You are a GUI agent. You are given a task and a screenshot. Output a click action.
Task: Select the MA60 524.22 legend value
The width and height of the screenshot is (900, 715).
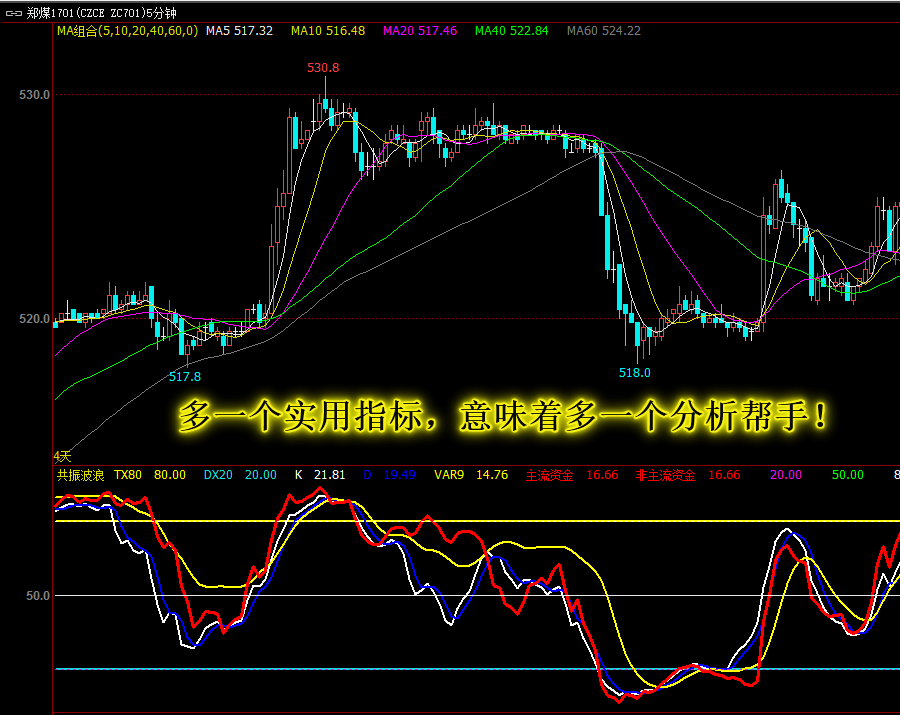pyautogui.click(x=604, y=31)
